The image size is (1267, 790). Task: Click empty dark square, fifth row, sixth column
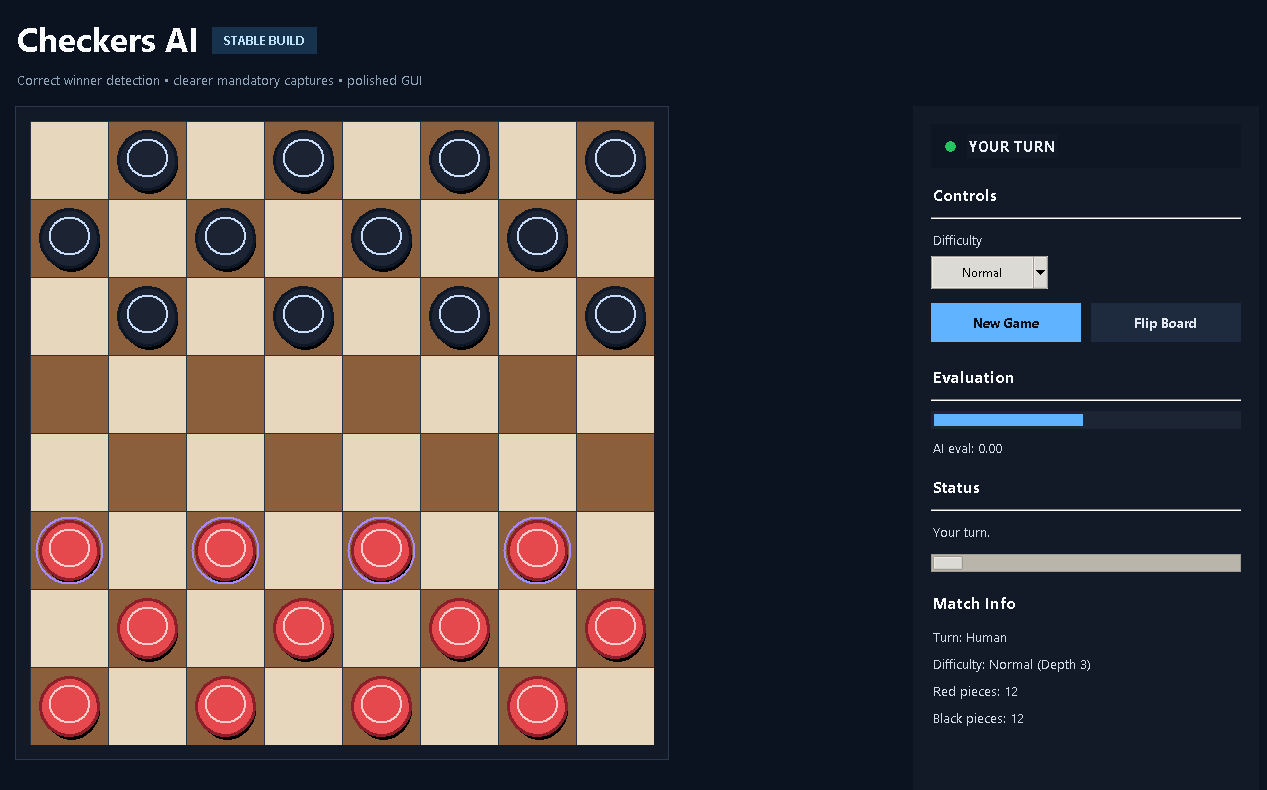[x=460, y=472]
